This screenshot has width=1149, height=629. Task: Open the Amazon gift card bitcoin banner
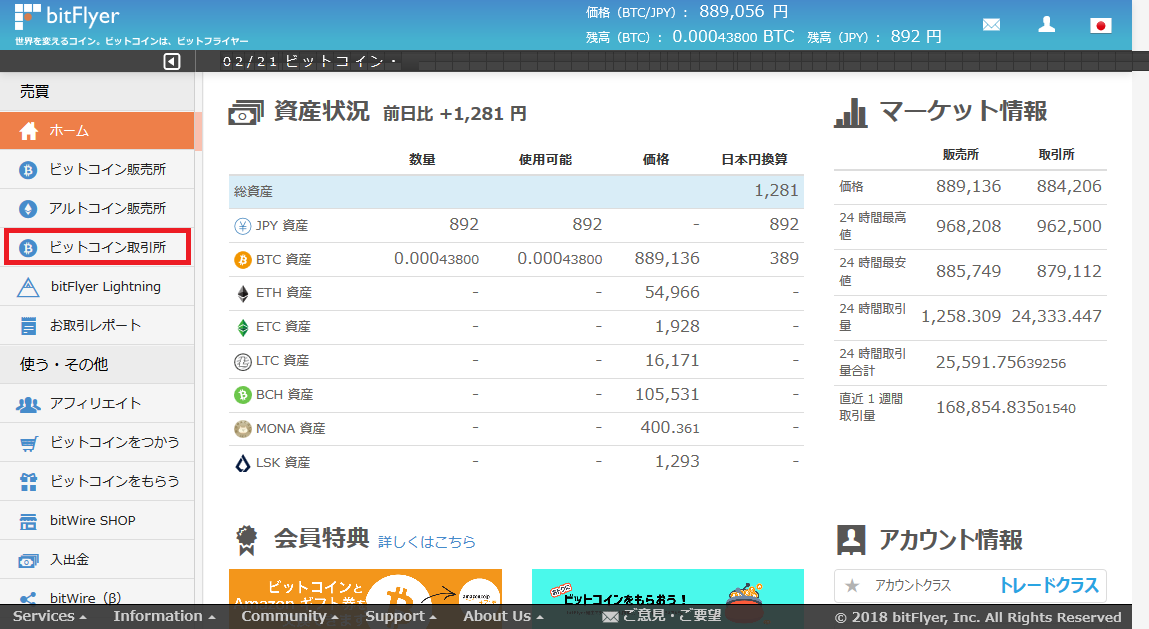click(x=365, y=588)
